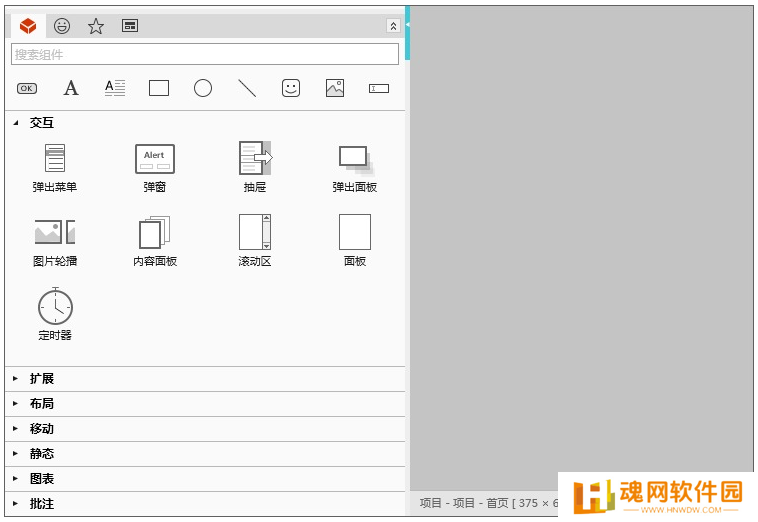Choose the 内容面板 content panel component
The image size is (758, 522).
tap(155, 242)
